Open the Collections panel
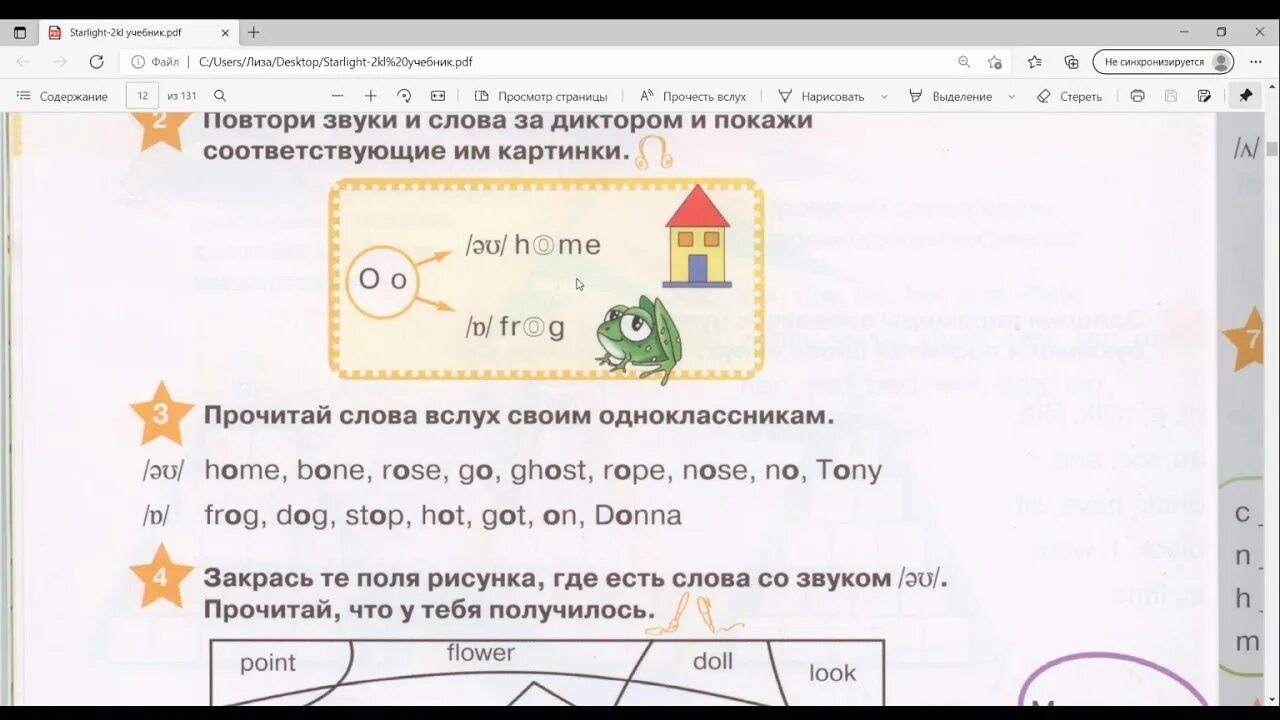Viewport: 1280px width, 720px height. (1071, 62)
